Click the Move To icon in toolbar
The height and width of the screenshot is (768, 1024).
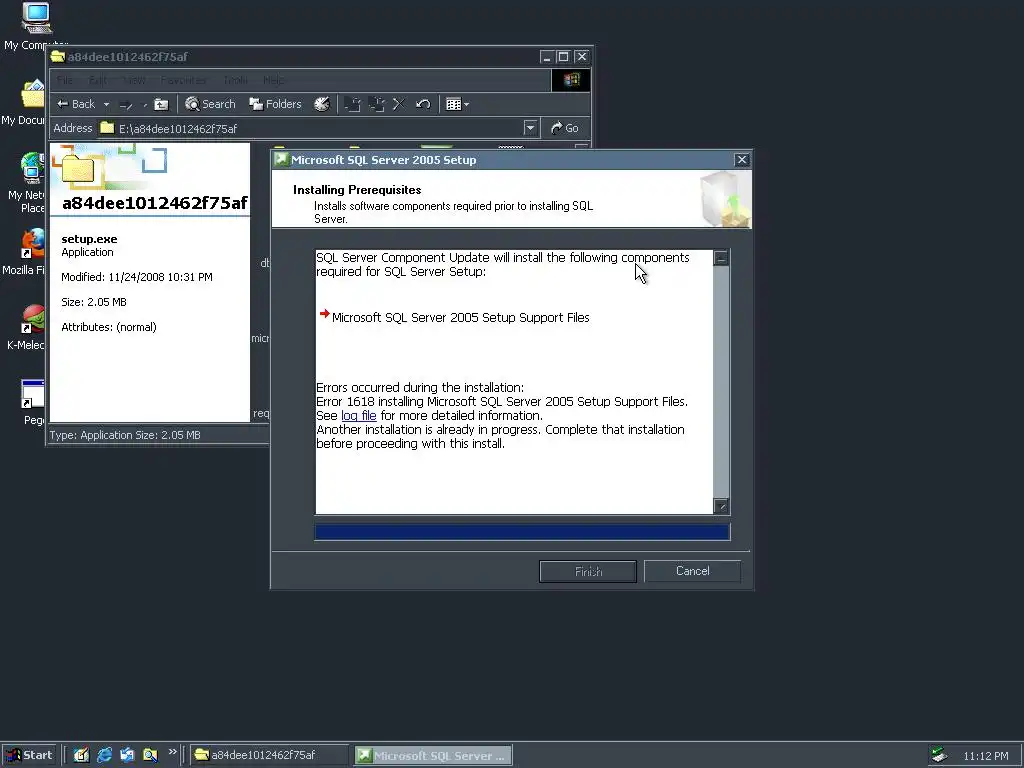coord(353,104)
